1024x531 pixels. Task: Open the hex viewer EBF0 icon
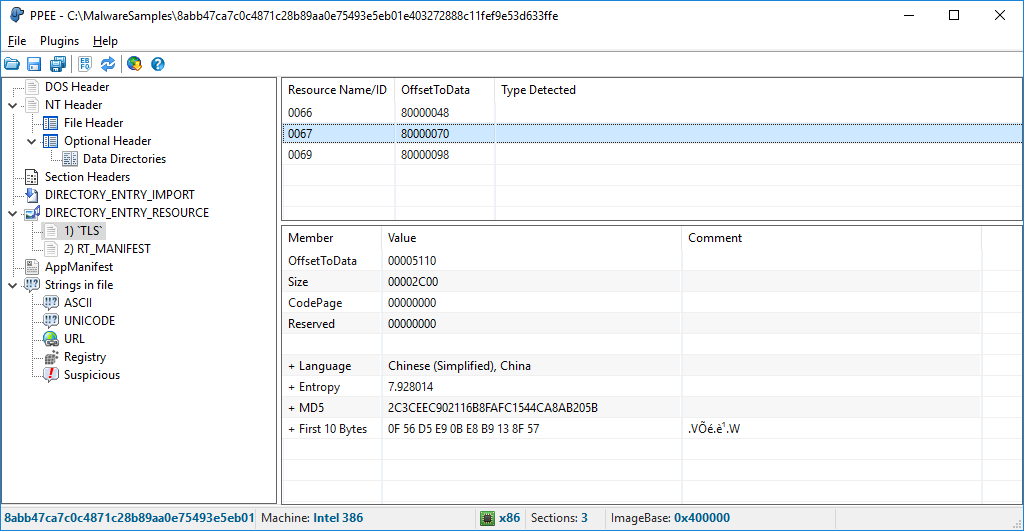85,64
